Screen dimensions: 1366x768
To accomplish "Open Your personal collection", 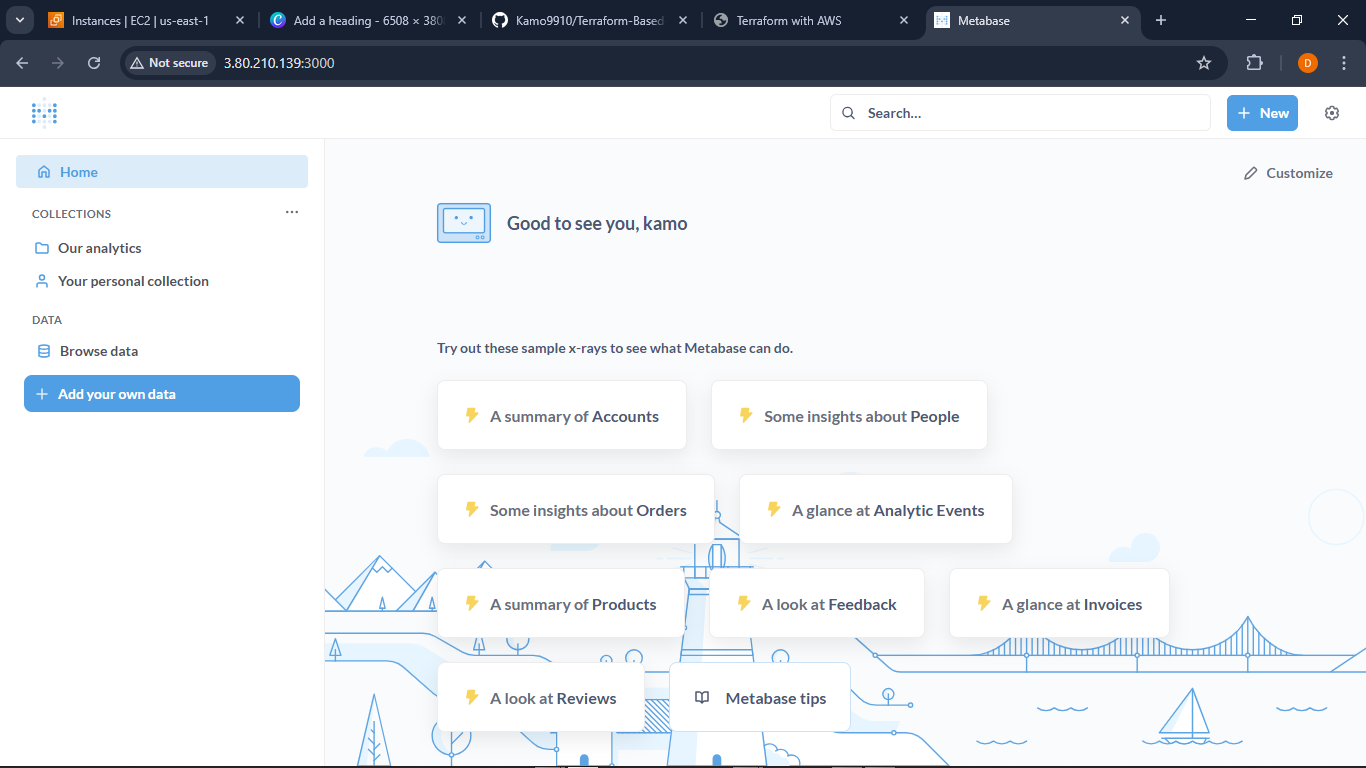I will click(132, 281).
